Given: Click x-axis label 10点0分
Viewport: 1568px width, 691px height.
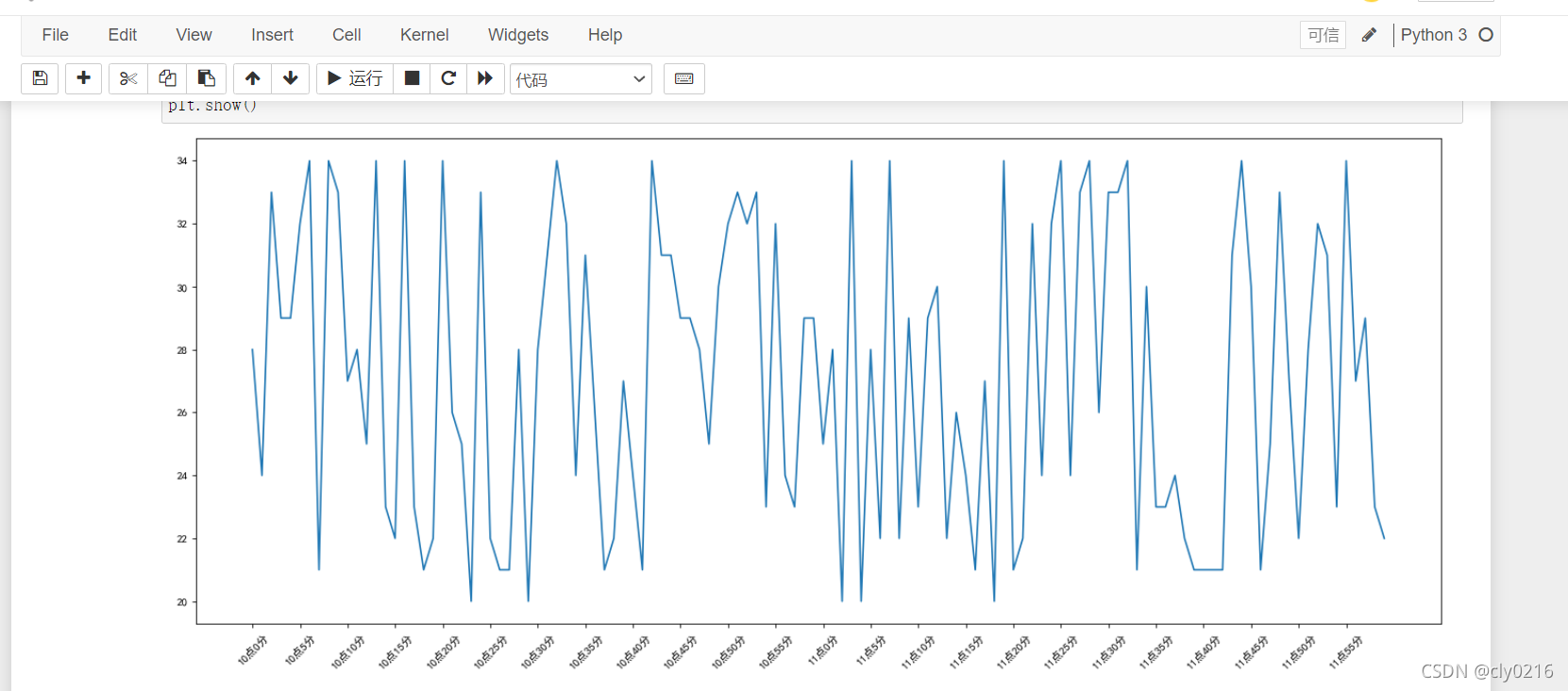Looking at the screenshot, I should (252, 651).
